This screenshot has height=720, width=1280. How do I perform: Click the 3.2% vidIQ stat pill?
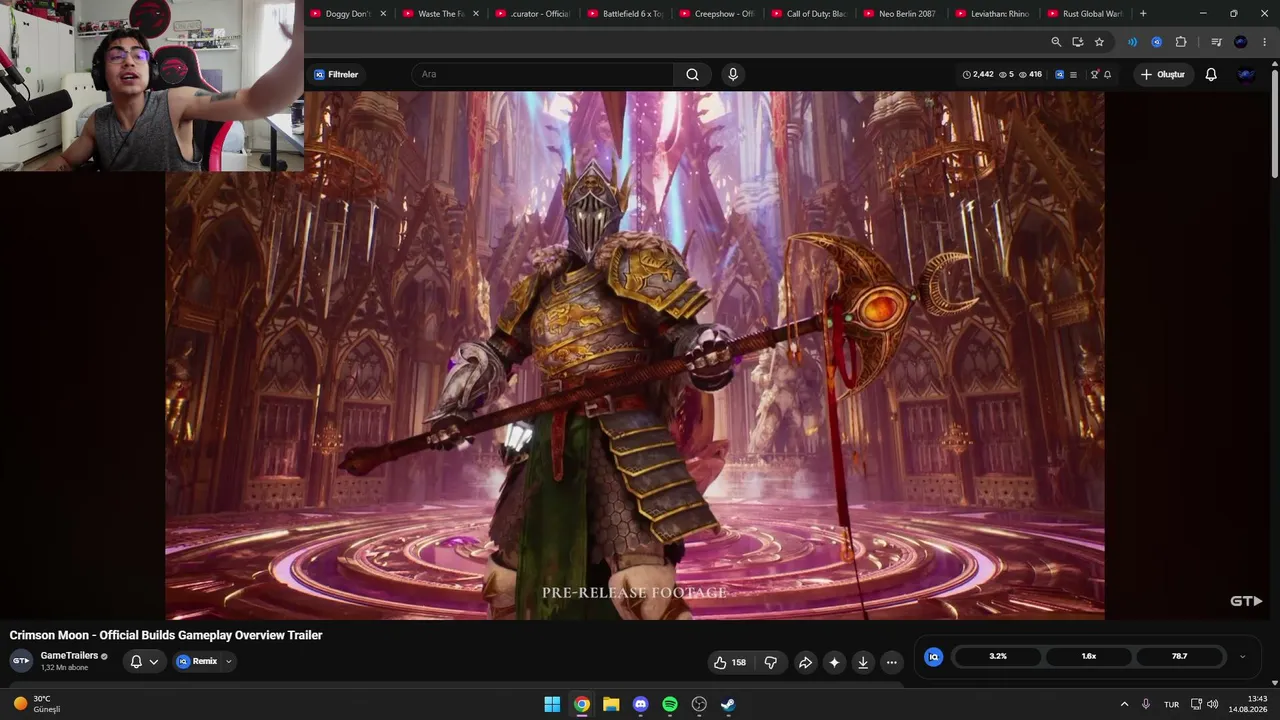click(x=998, y=657)
